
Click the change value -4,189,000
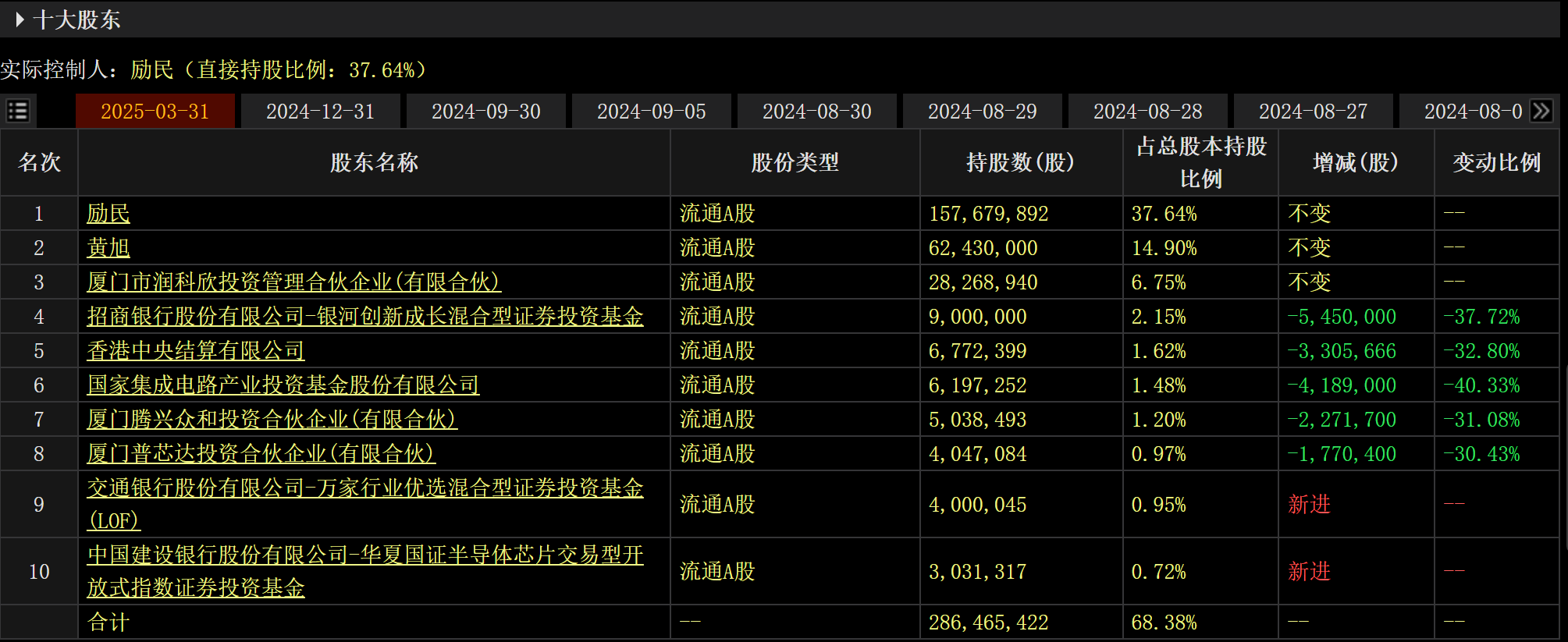[x=1342, y=385]
